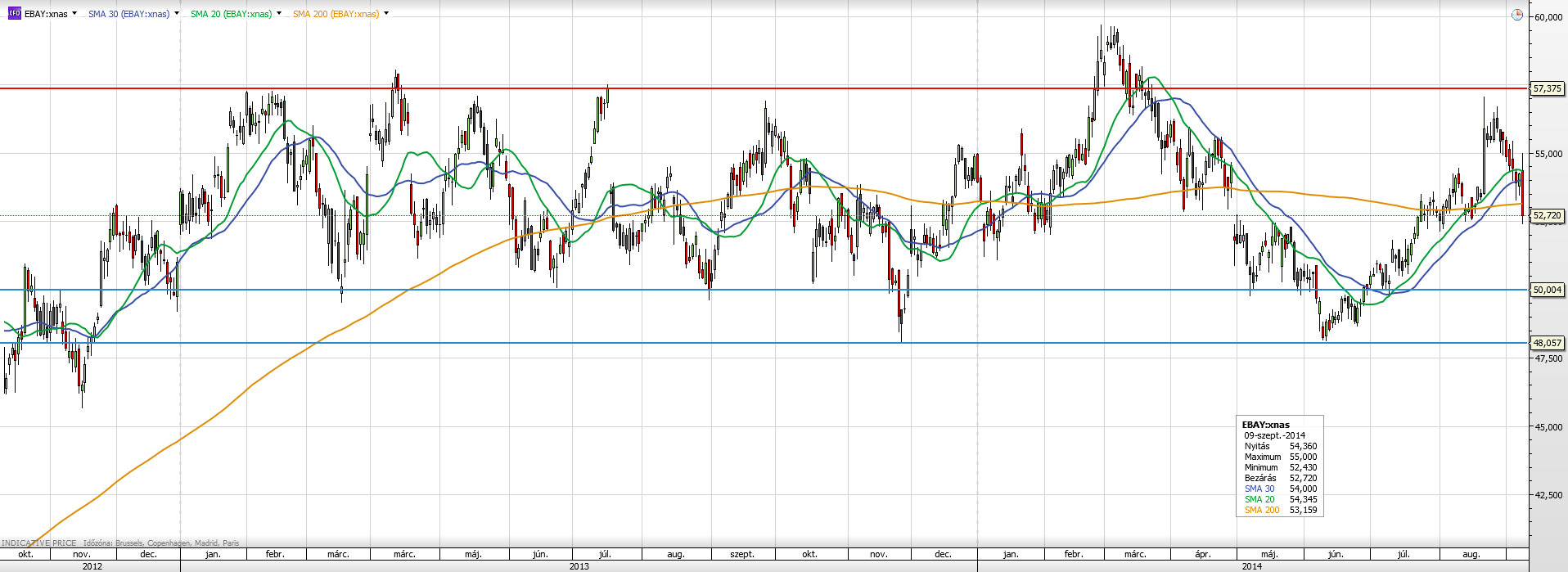Click the SMA 200 53,159 row in info box
The width and height of the screenshot is (1568, 572).
point(1281,510)
